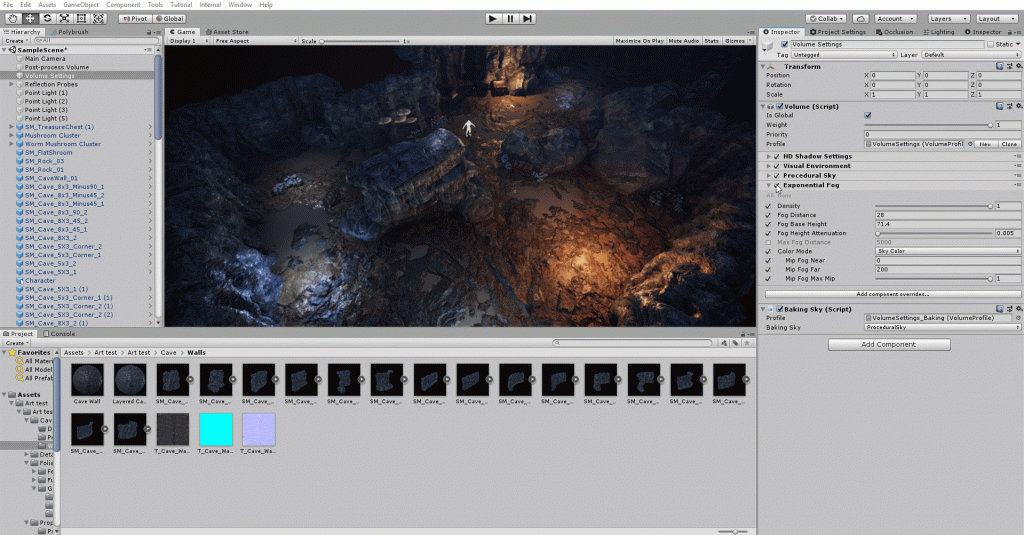The width and height of the screenshot is (1024, 535).
Task: Start Play mode
Action: pyautogui.click(x=493, y=18)
